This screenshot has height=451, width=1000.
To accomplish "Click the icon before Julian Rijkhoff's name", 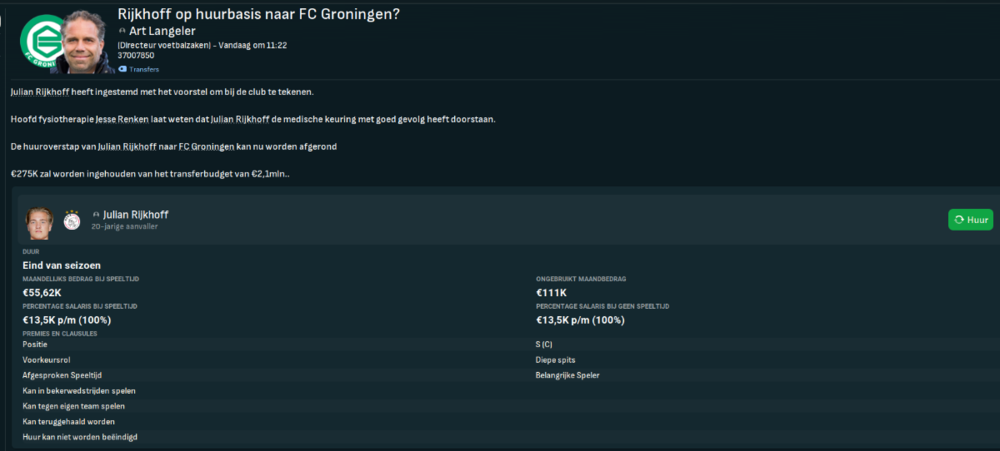I will [96, 215].
